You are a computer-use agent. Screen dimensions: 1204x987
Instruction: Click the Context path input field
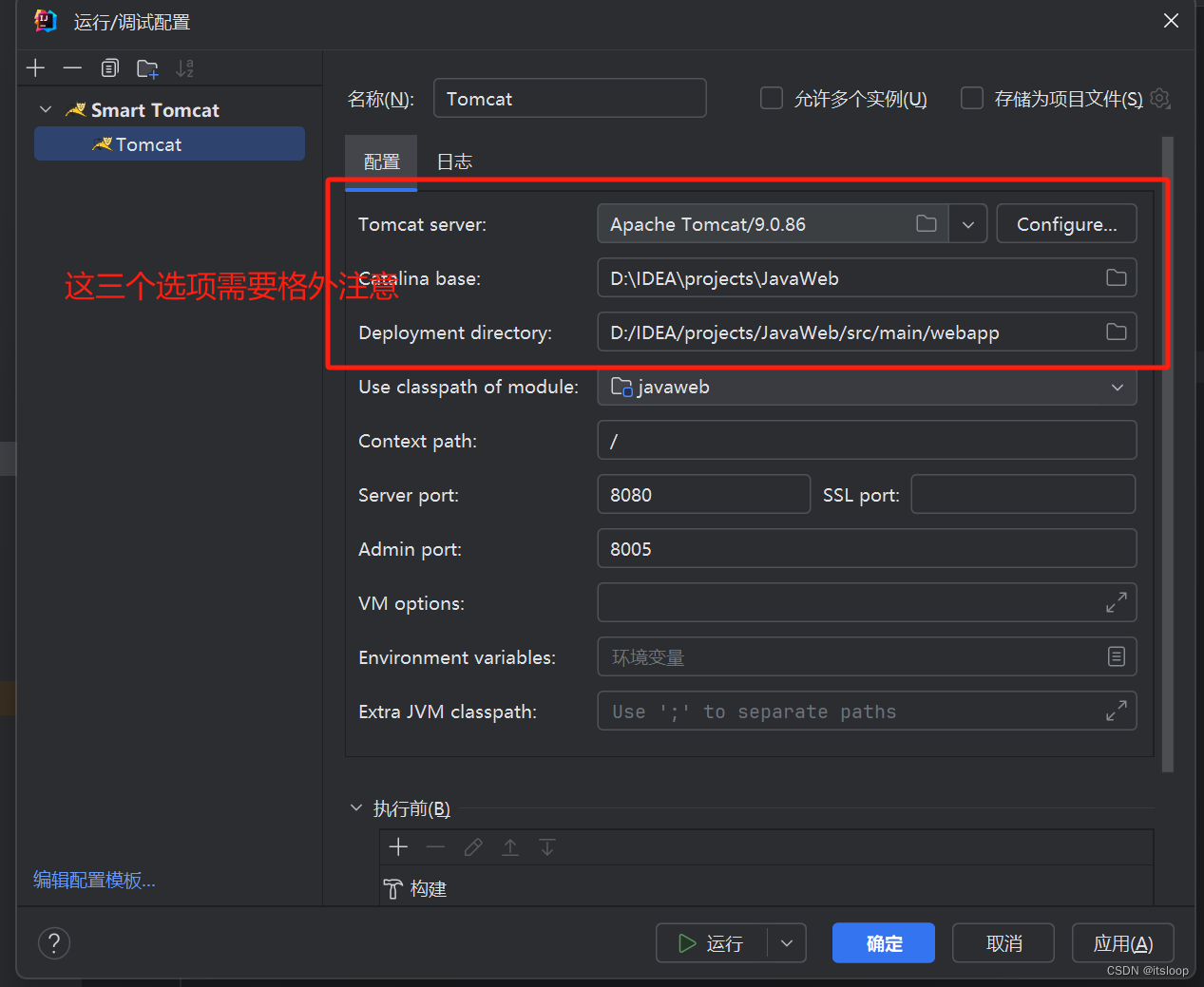coord(867,441)
